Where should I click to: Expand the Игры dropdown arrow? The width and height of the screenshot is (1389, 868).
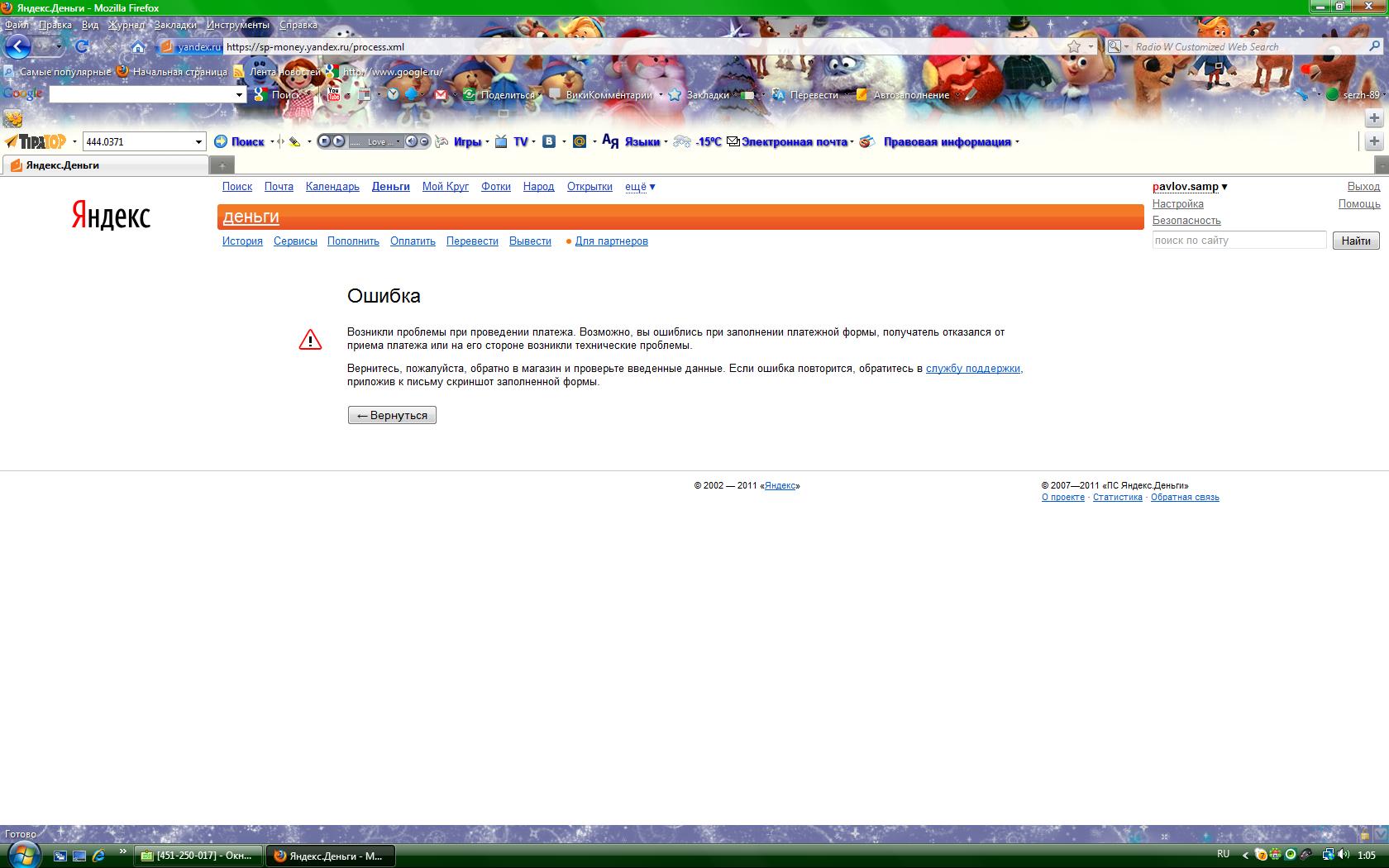pos(487,142)
